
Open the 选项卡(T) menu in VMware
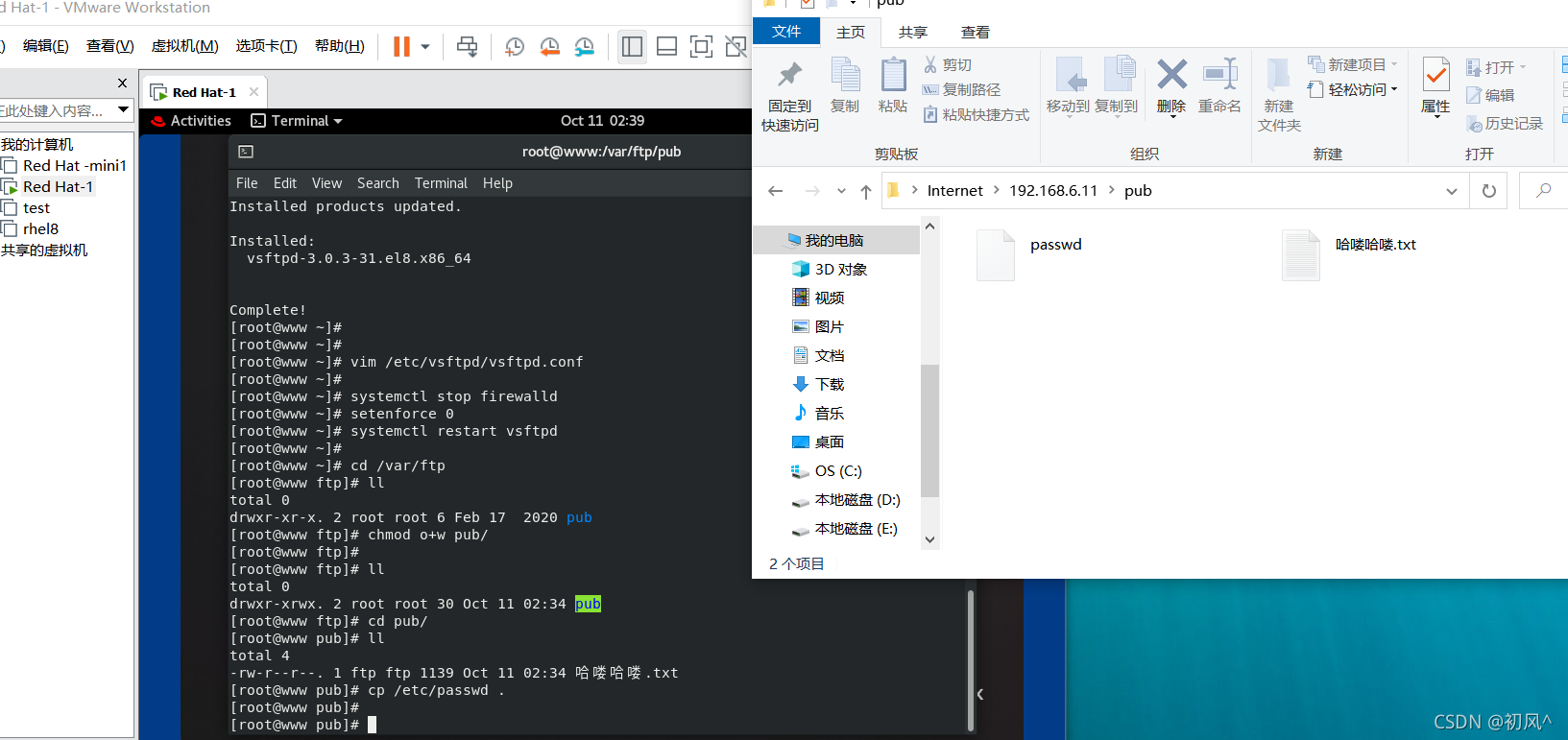tap(267, 46)
